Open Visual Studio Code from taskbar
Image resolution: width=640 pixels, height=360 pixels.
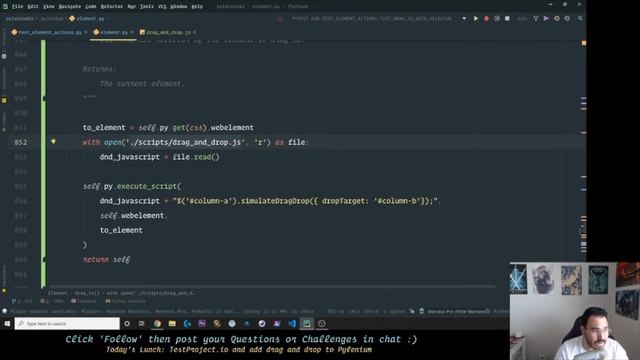[292, 324]
